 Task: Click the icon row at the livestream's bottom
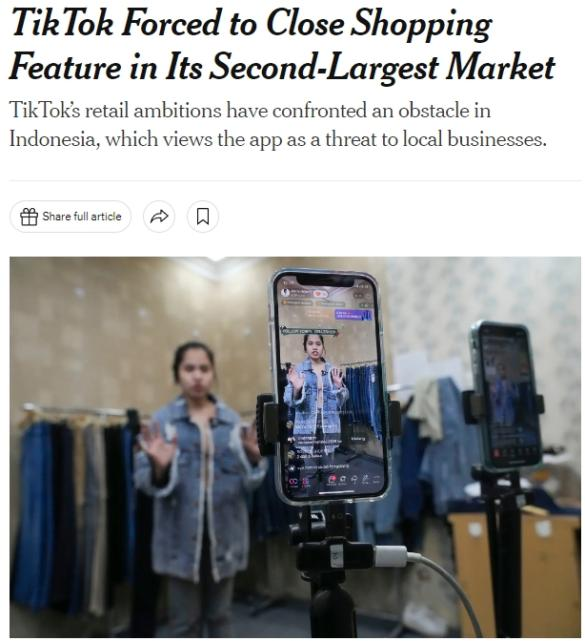pyautogui.click(x=334, y=480)
